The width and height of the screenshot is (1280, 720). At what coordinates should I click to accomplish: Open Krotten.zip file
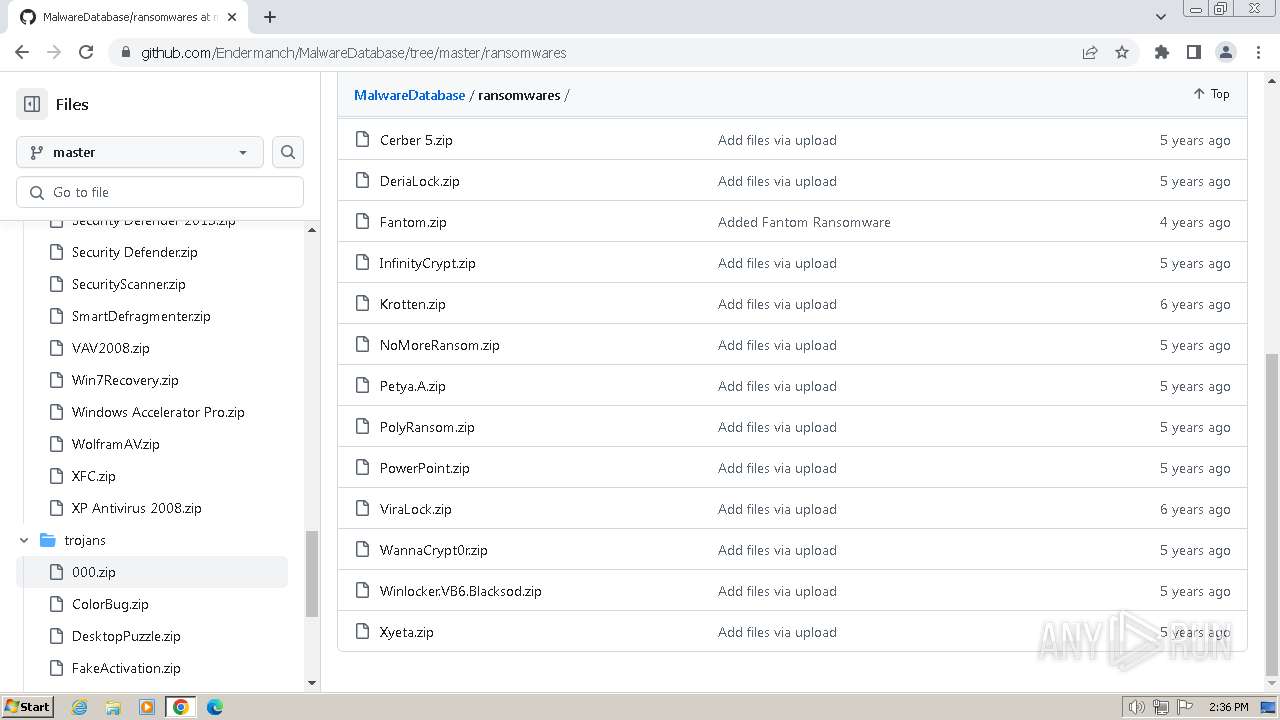[x=413, y=304]
